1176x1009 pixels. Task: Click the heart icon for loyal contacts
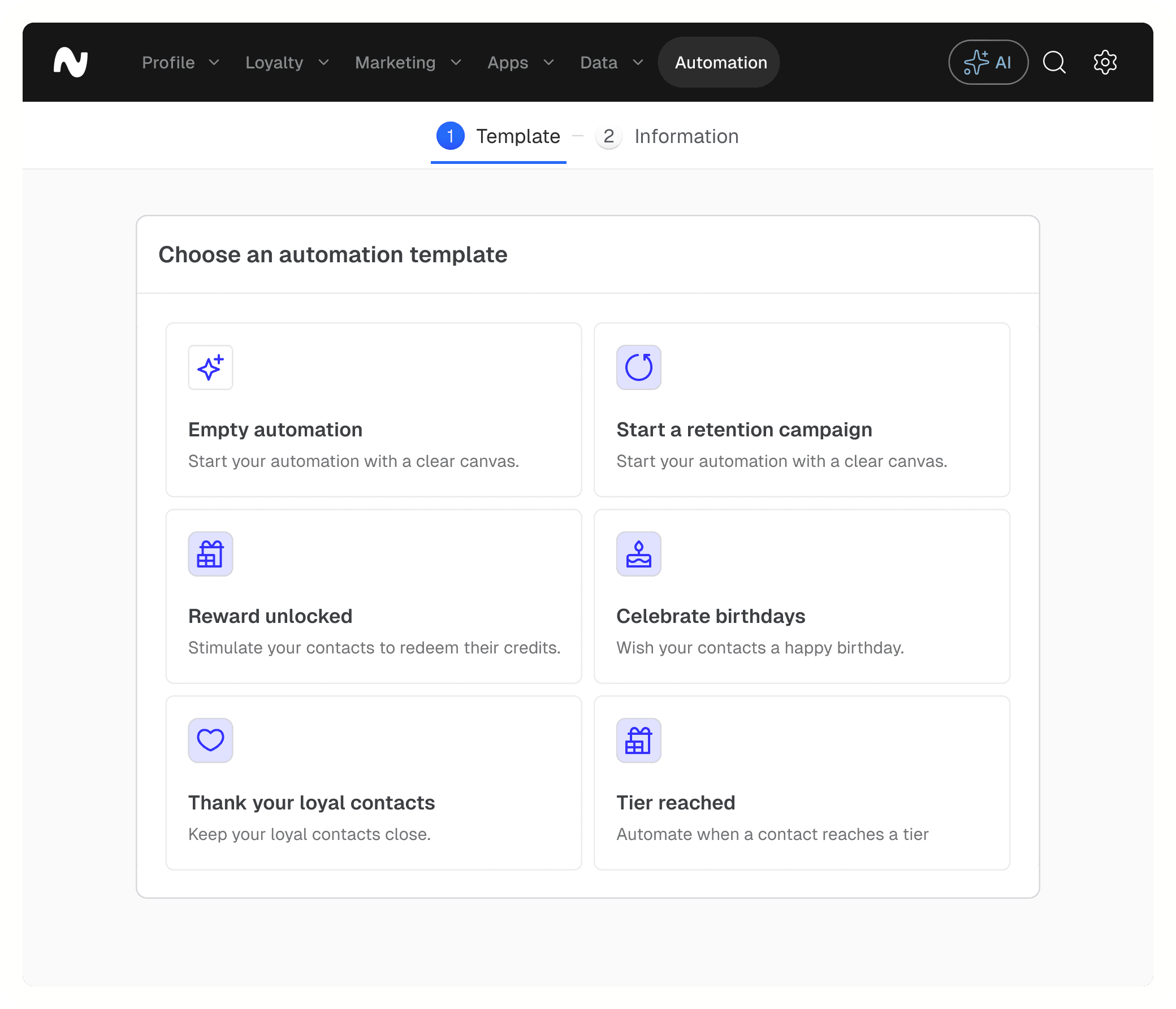[210, 740]
